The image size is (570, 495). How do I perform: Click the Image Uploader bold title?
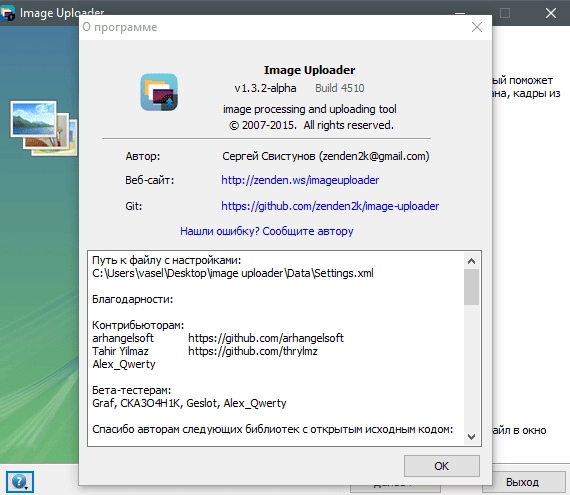[x=309, y=70]
